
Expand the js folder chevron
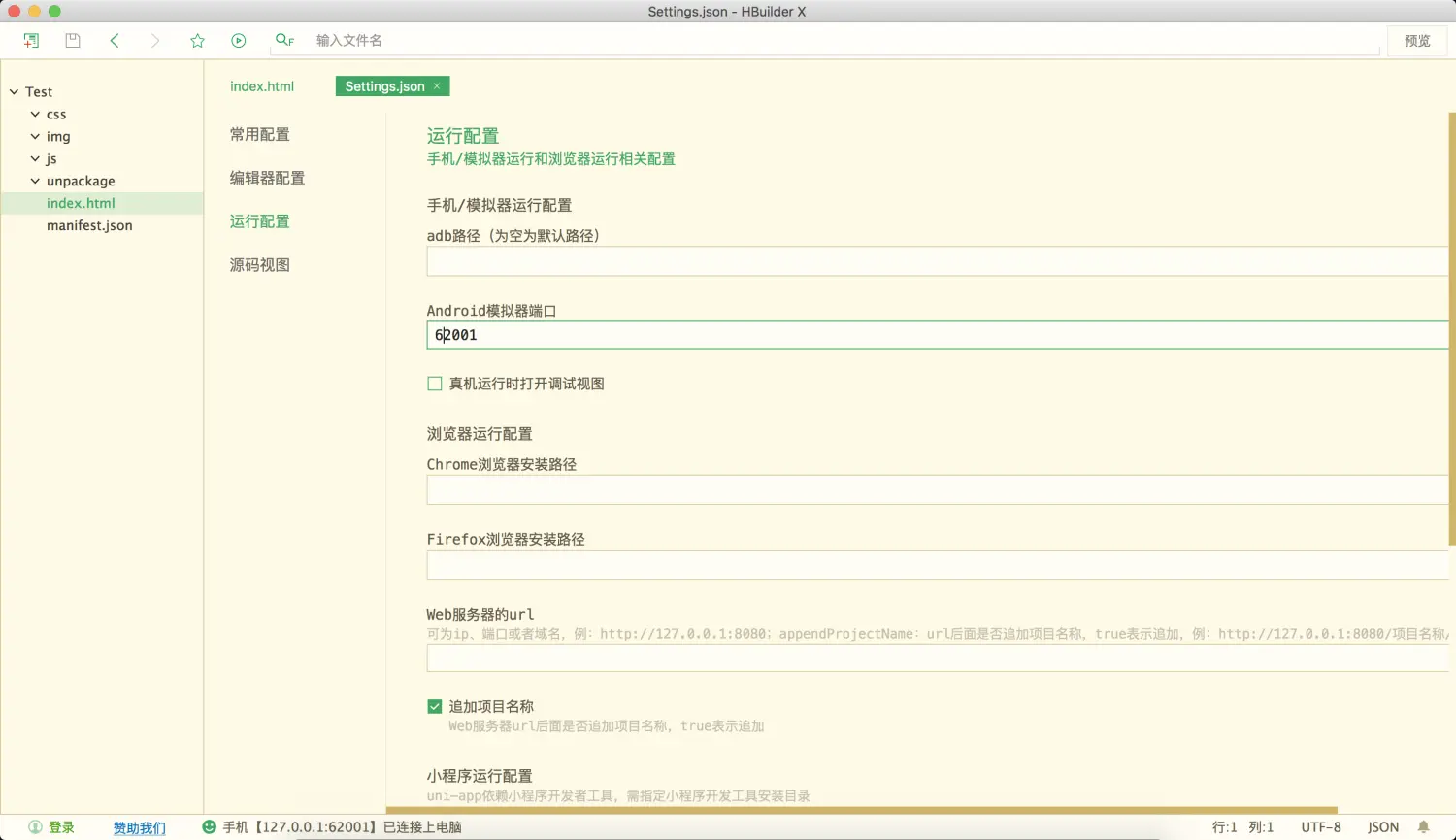click(35, 159)
